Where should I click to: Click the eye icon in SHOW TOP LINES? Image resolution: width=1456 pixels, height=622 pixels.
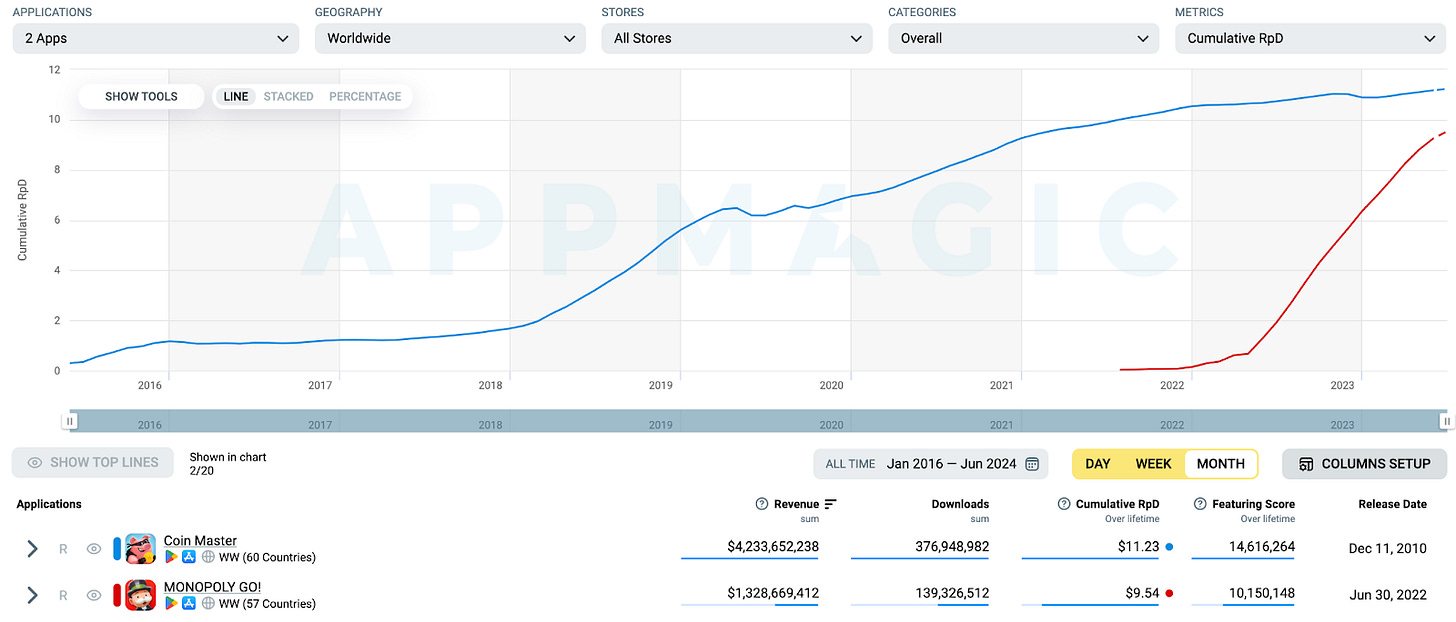pyautogui.click(x=35, y=463)
